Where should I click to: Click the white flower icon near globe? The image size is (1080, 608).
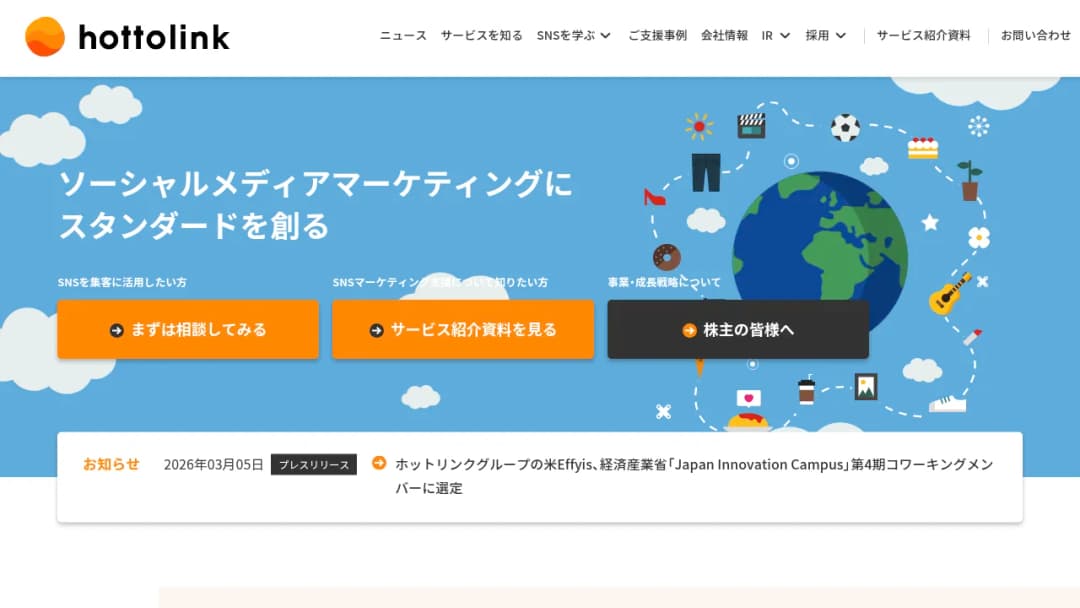click(979, 238)
